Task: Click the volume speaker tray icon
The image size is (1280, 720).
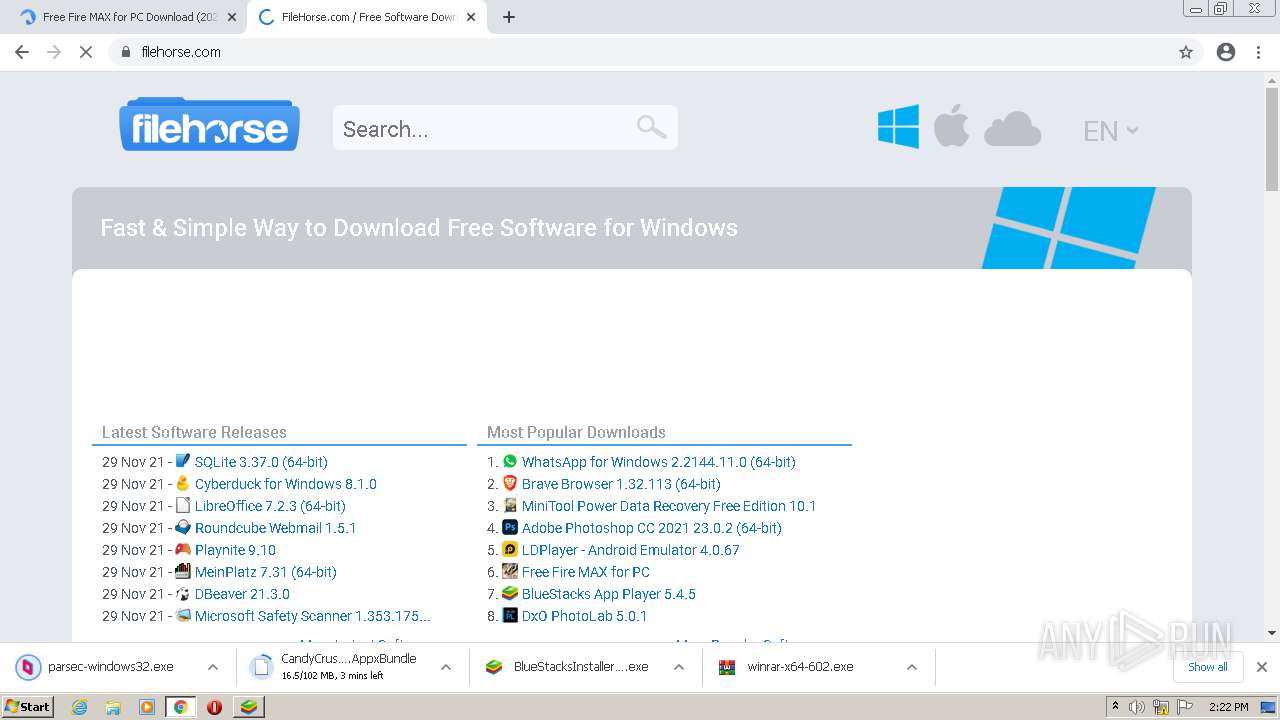Action: tap(1137, 707)
